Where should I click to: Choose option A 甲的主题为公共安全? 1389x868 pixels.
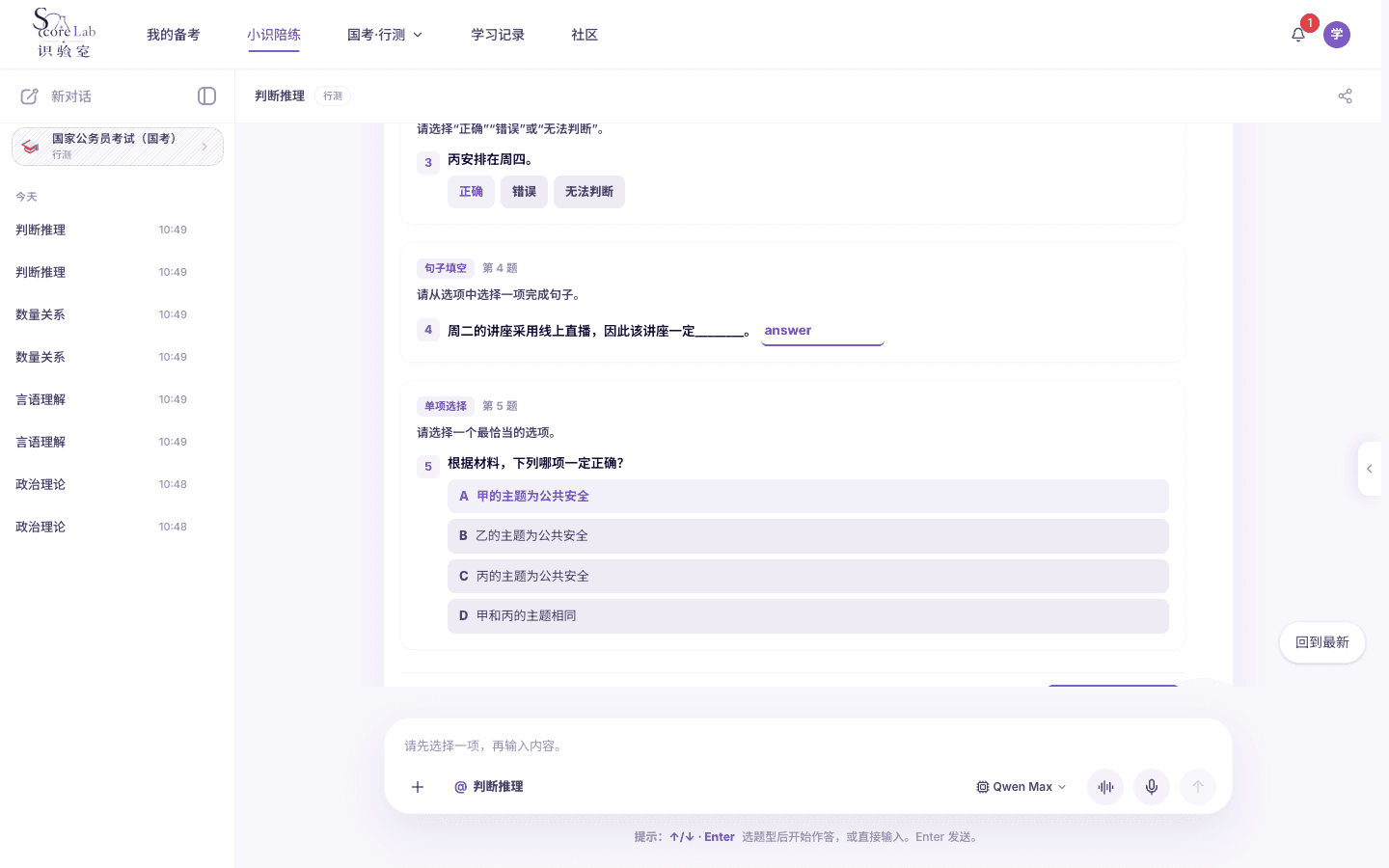click(808, 496)
